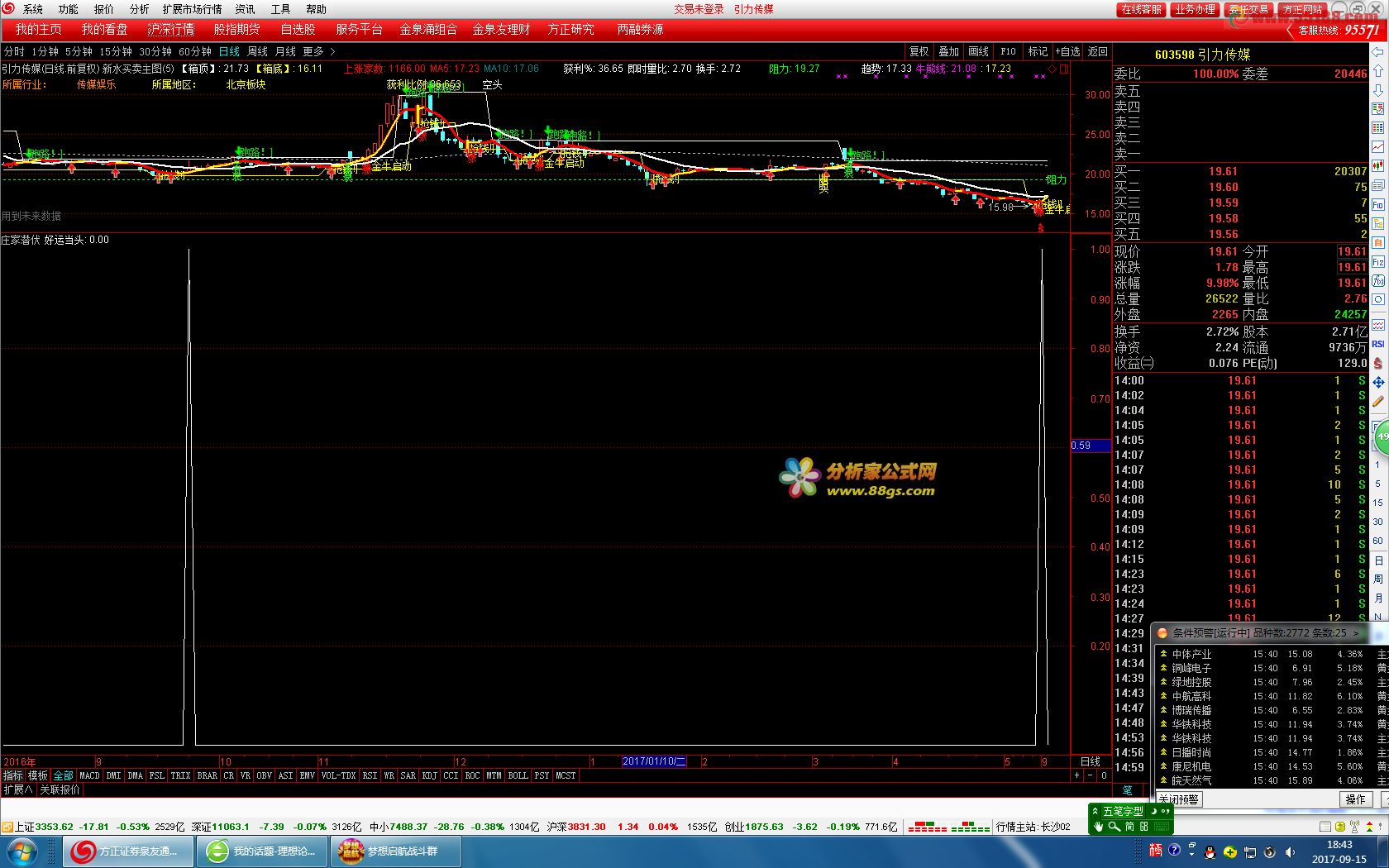This screenshot has width=1389, height=868.
Task: Open the 模板 selector at bottom left
Action: click(38, 775)
